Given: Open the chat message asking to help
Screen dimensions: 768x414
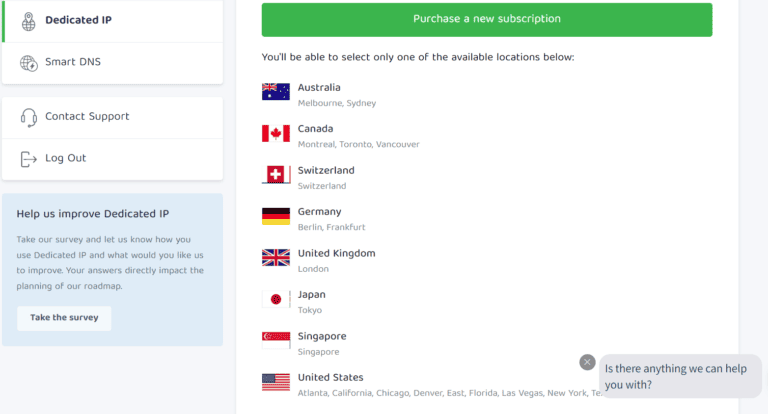Looking at the screenshot, I should [x=679, y=376].
